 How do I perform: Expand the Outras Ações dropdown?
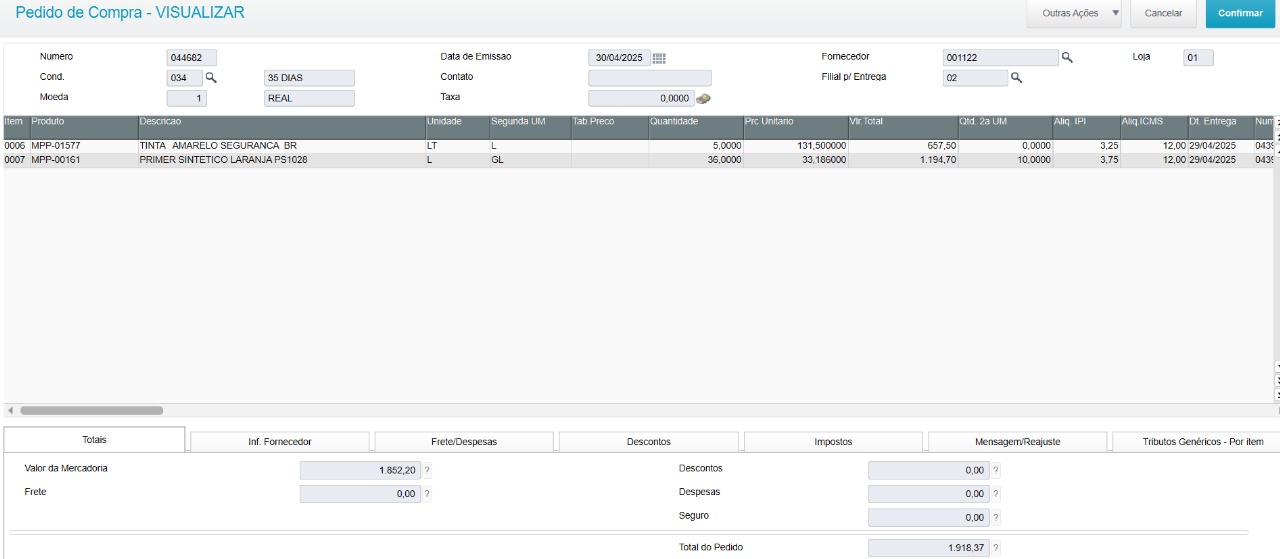[1115, 13]
